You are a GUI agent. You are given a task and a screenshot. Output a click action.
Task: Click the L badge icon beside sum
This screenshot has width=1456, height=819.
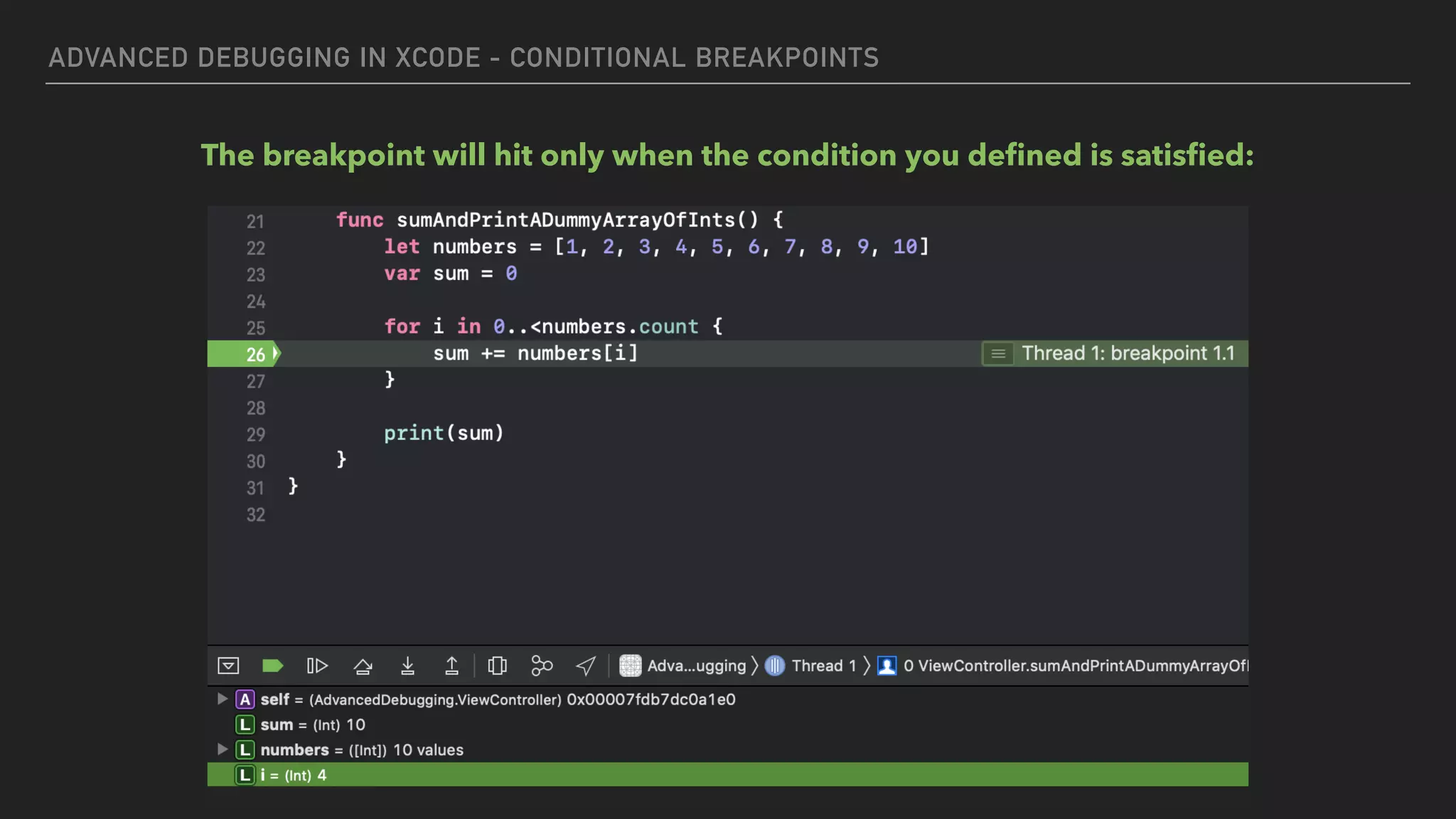click(x=245, y=724)
